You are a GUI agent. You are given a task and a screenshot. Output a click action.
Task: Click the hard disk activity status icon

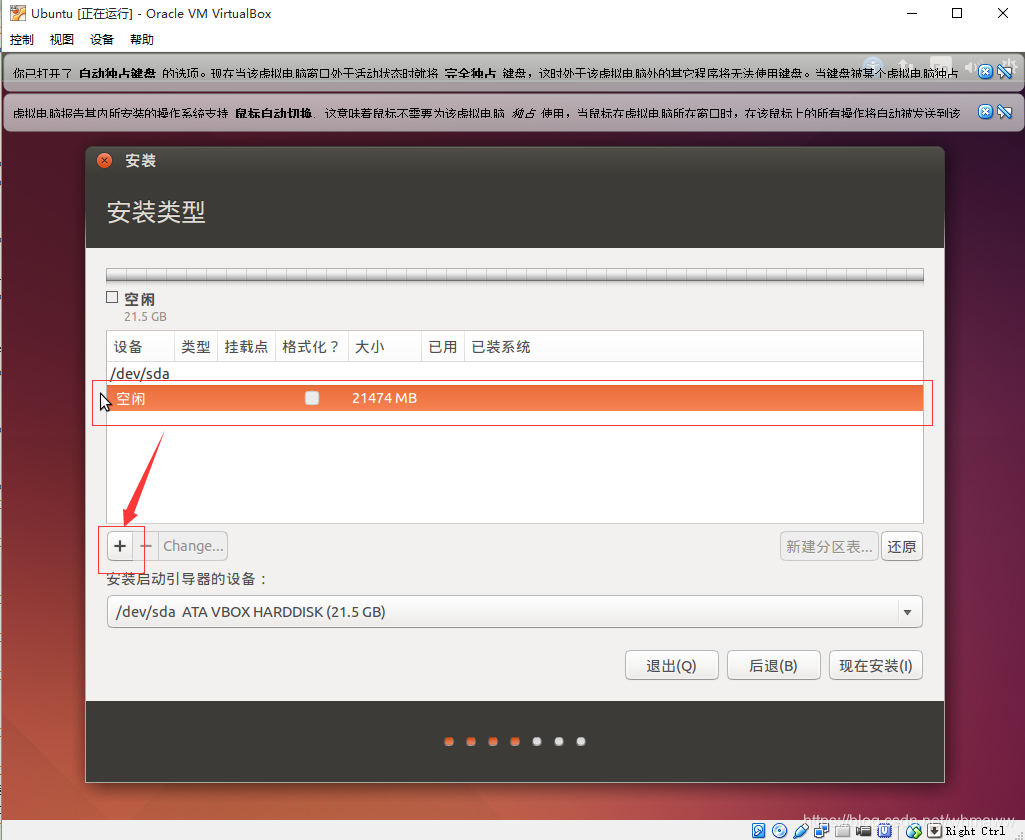(x=758, y=830)
